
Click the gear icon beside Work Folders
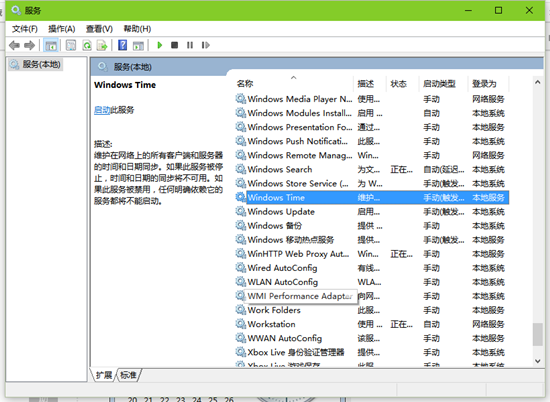point(241,309)
